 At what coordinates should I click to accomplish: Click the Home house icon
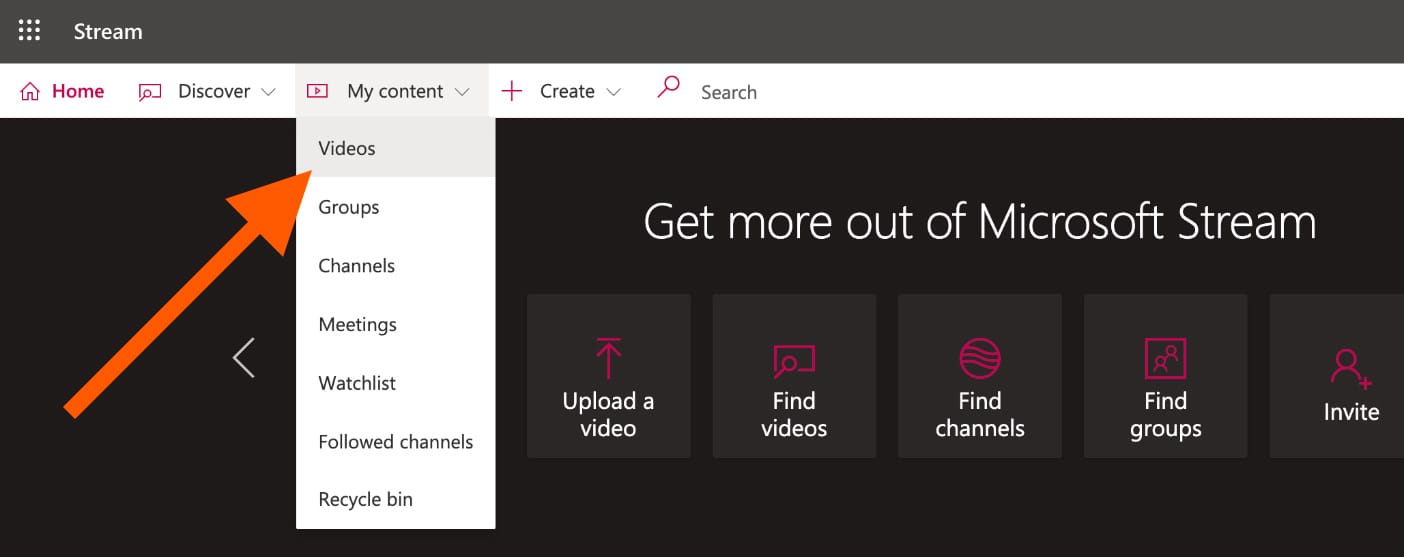tap(31, 92)
